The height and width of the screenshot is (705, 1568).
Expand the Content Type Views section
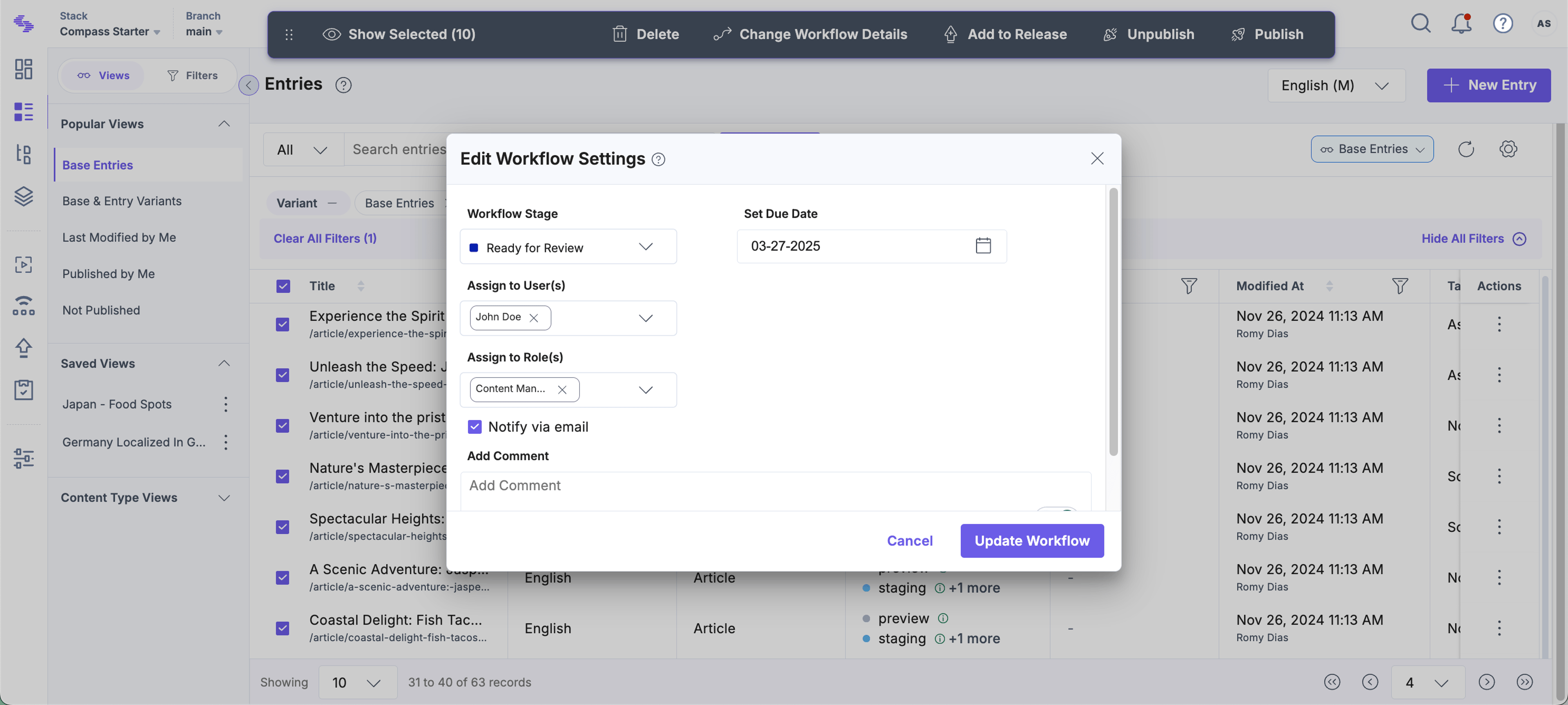click(x=224, y=498)
